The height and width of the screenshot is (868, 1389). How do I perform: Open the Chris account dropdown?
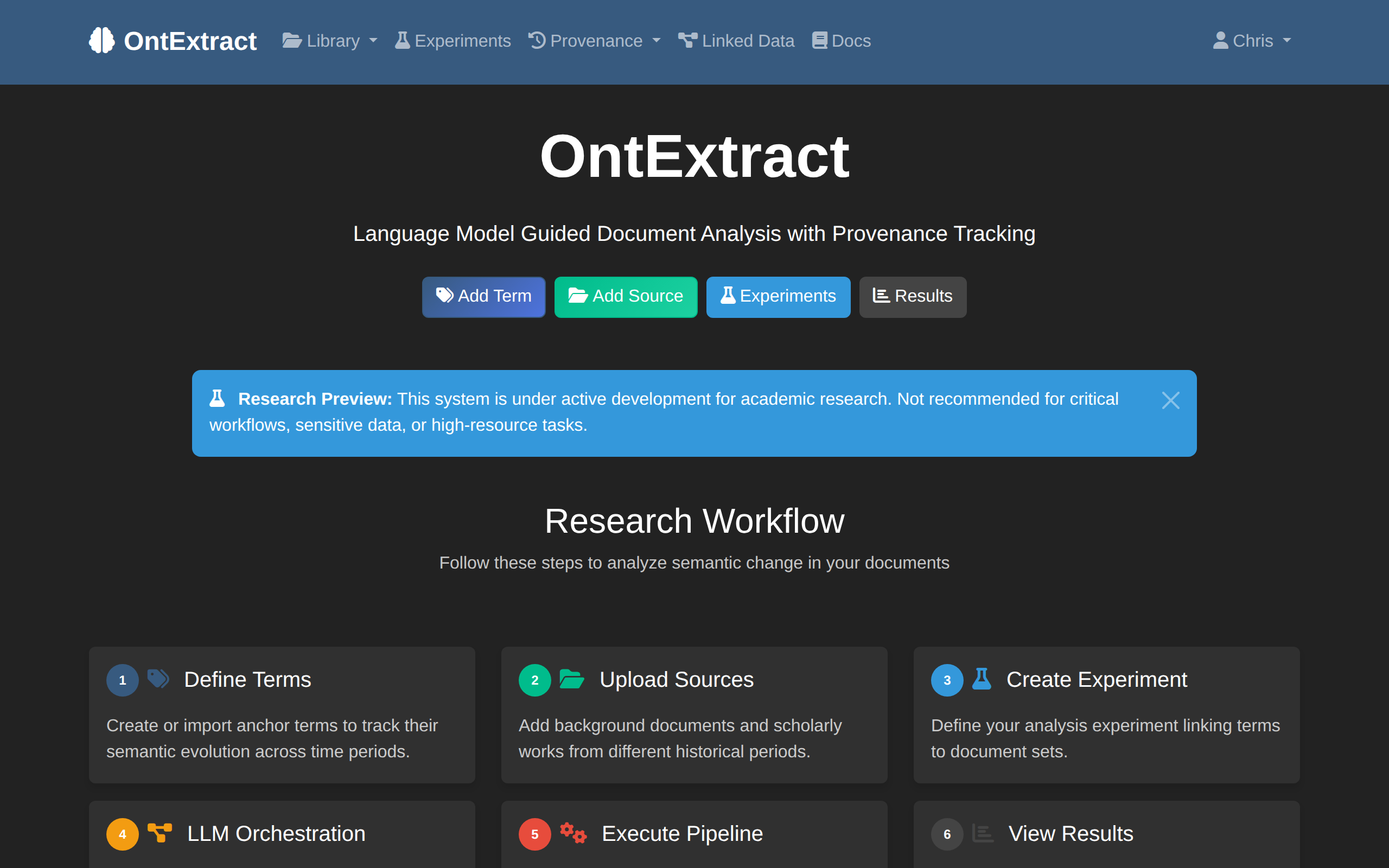point(1252,40)
